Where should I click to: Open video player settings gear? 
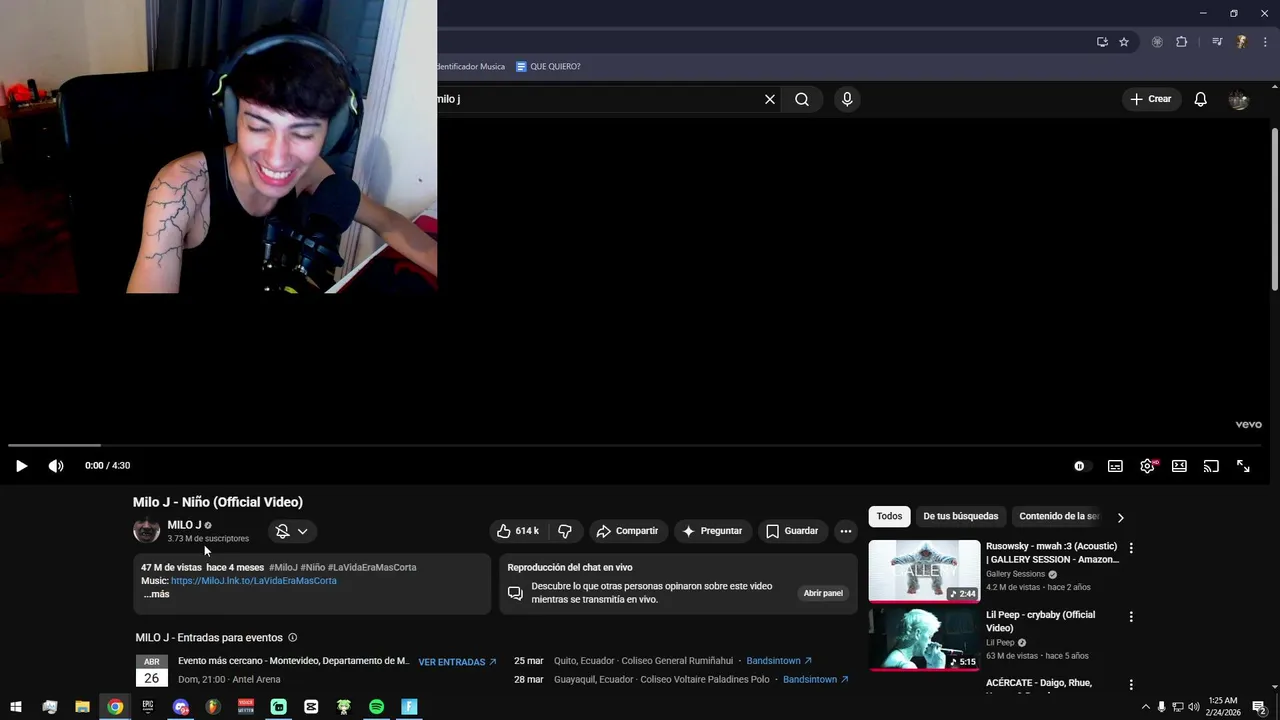[1148, 466]
